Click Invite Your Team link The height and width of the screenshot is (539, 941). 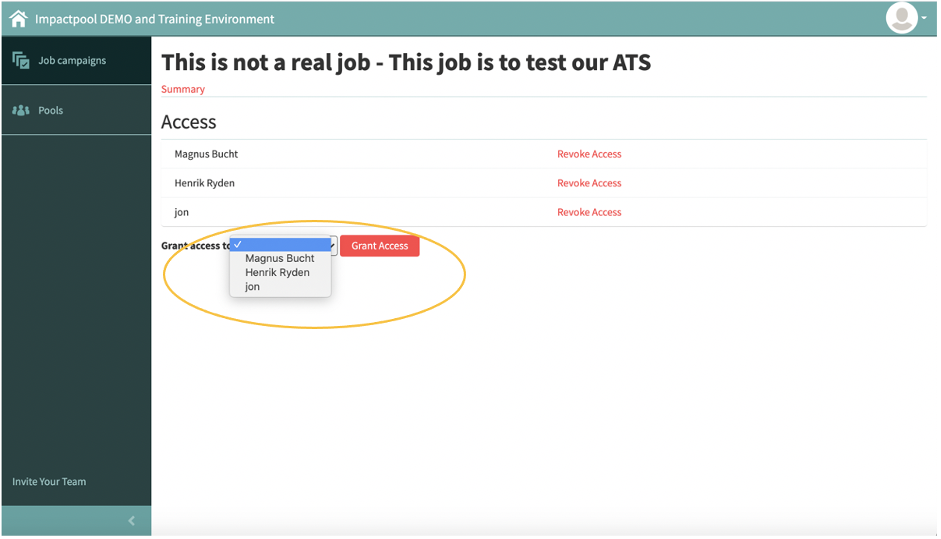(49, 481)
